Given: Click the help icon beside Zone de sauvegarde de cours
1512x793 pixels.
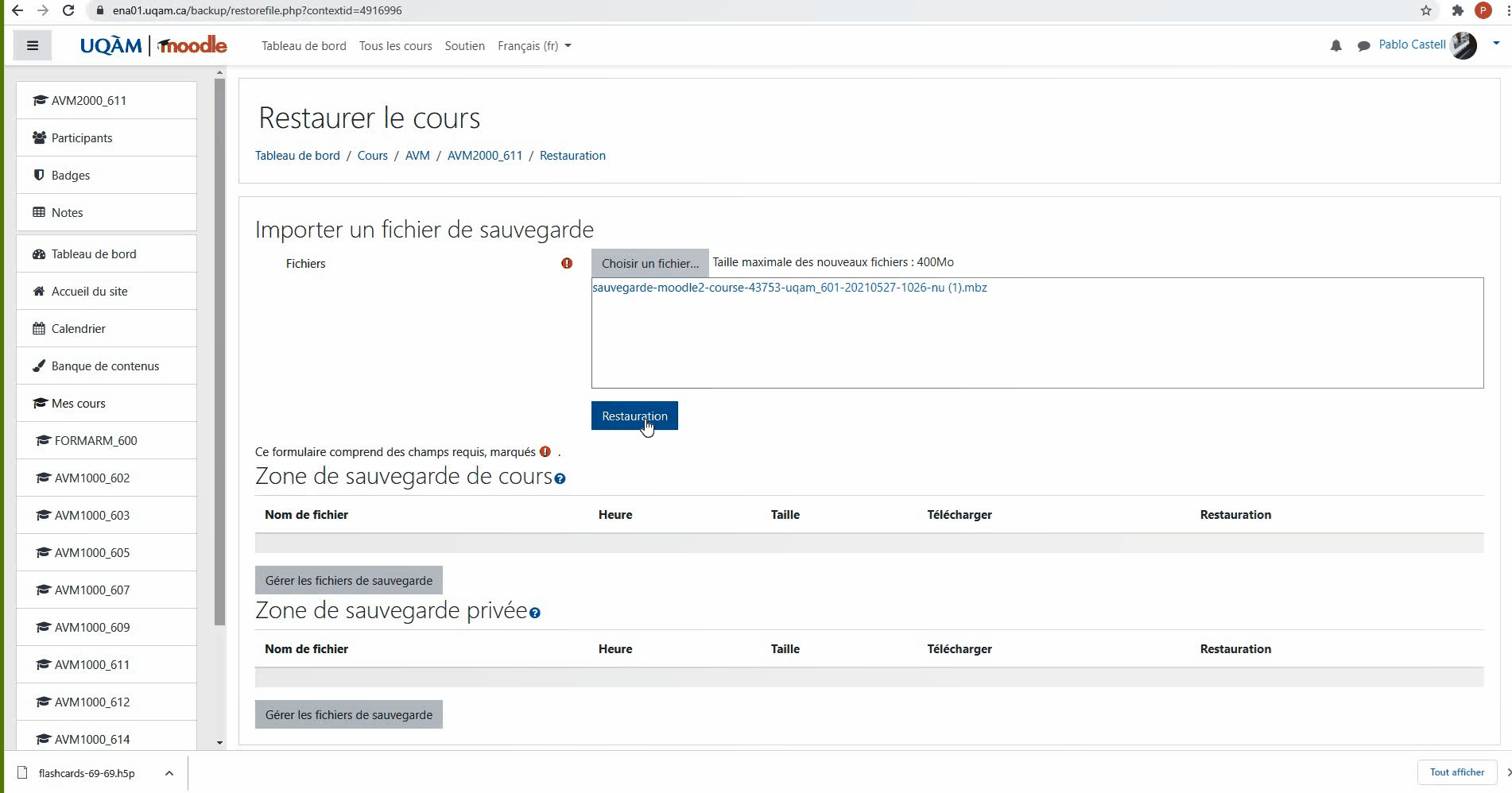Looking at the screenshot, I should 560,478.
